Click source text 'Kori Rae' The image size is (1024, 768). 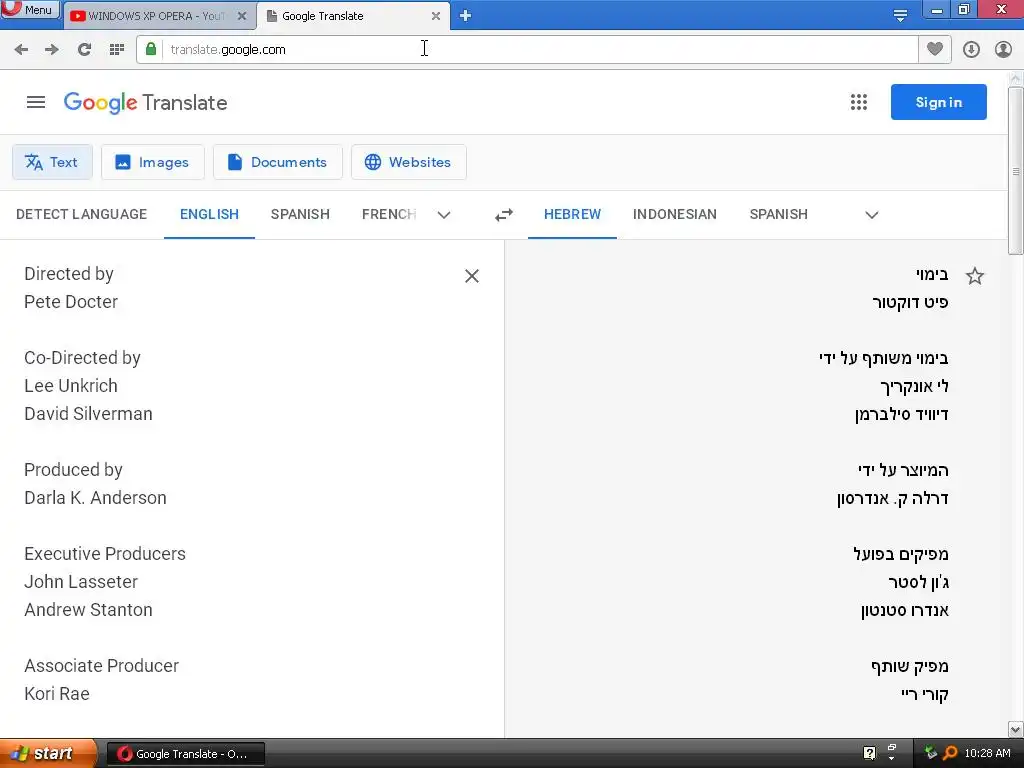57,694
